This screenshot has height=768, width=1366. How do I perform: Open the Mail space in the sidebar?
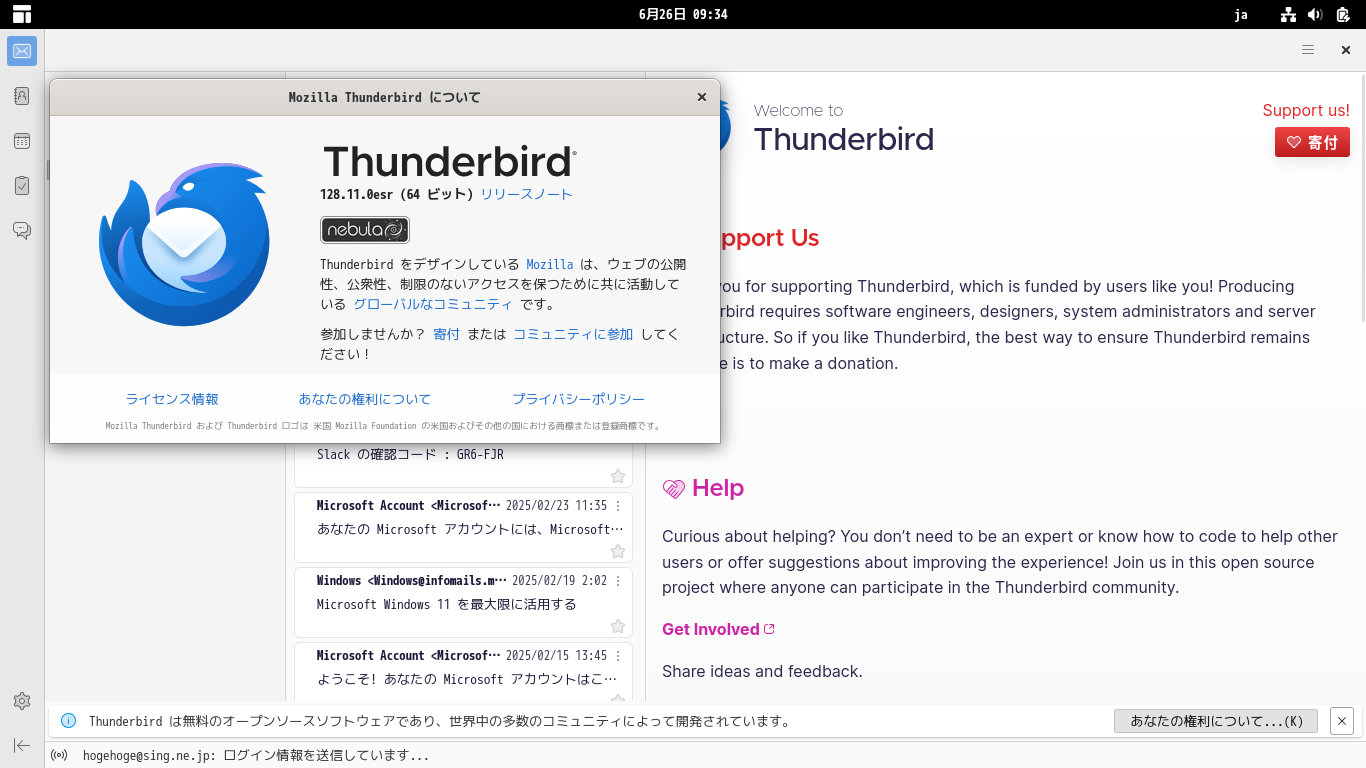coord(22,51)
